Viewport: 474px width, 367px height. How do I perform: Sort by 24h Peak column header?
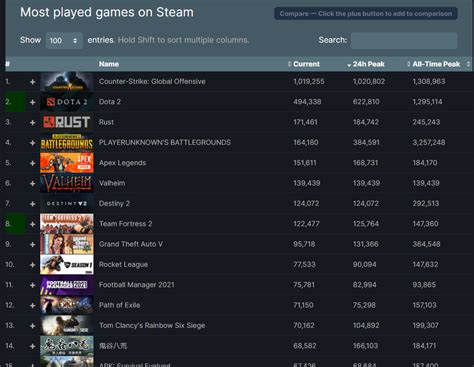tap(368, 64)
